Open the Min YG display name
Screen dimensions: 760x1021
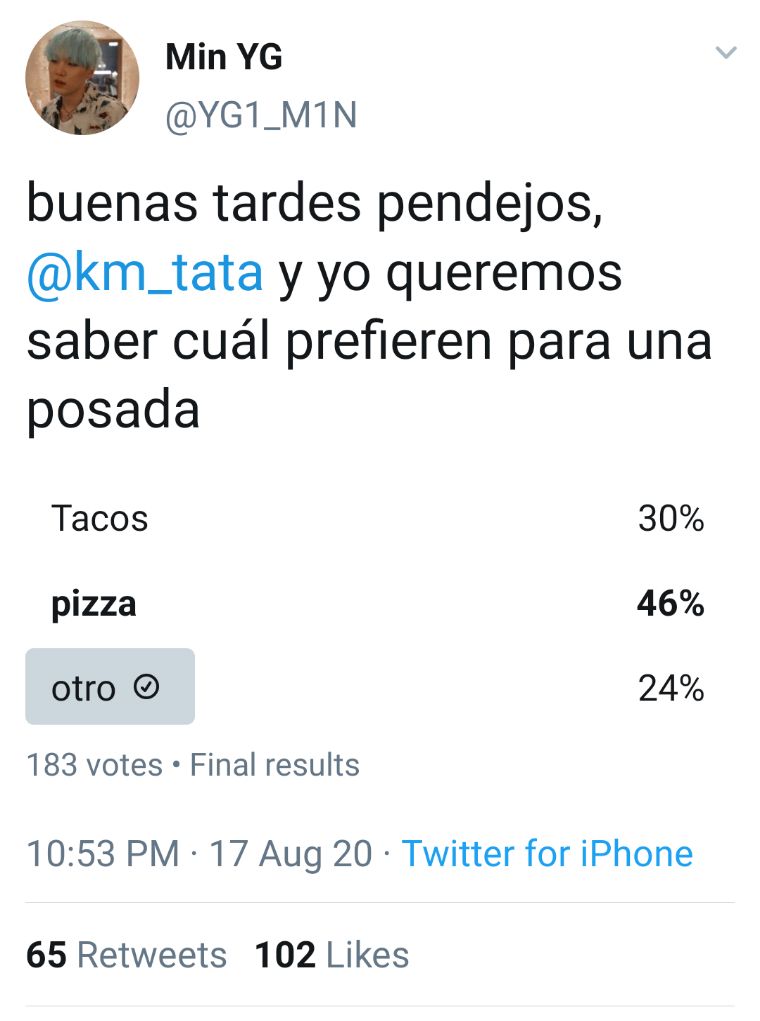point(224,57)
